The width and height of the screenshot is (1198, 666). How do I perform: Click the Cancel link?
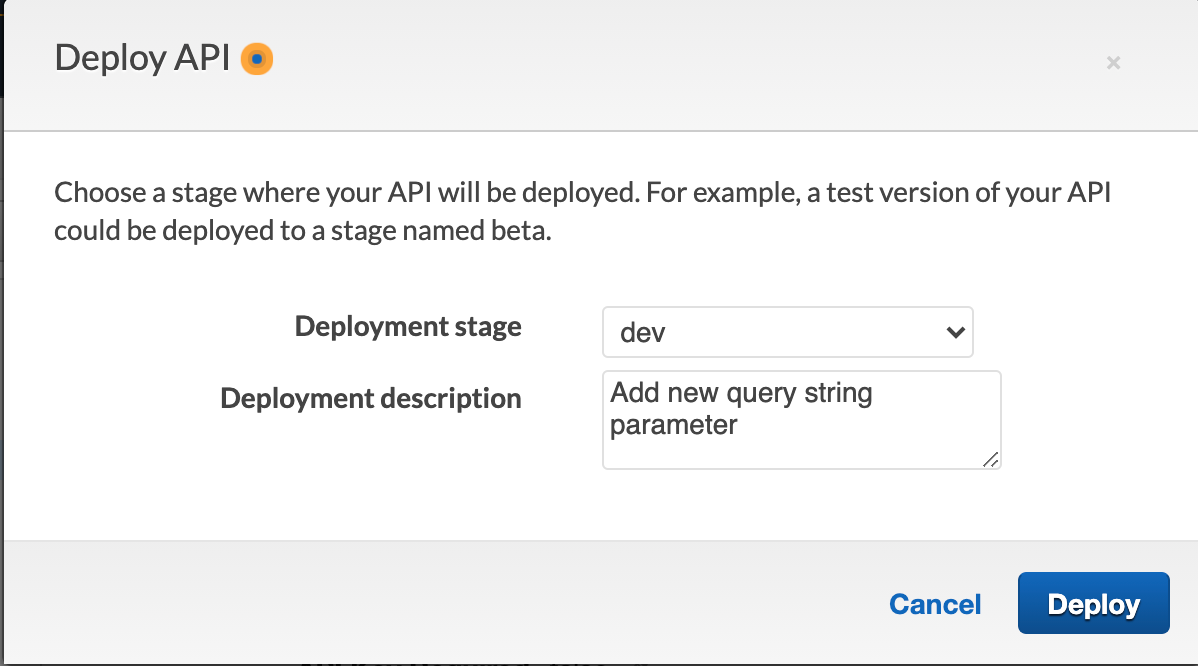[935, 604]
